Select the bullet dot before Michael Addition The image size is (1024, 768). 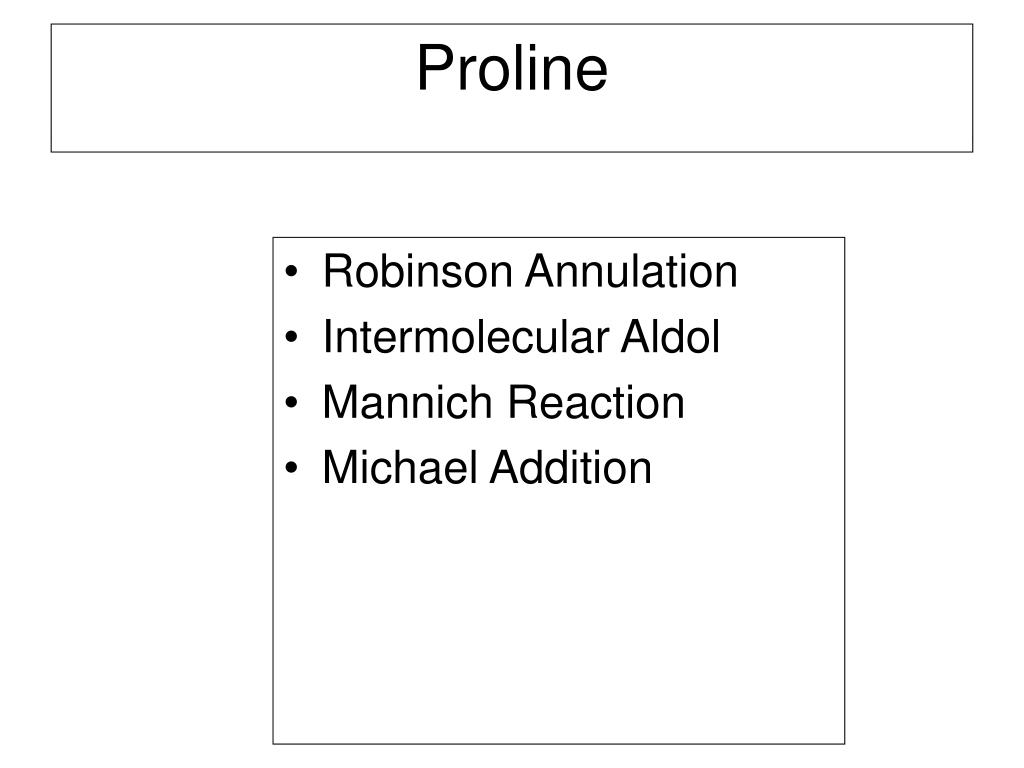pos(291,468)
